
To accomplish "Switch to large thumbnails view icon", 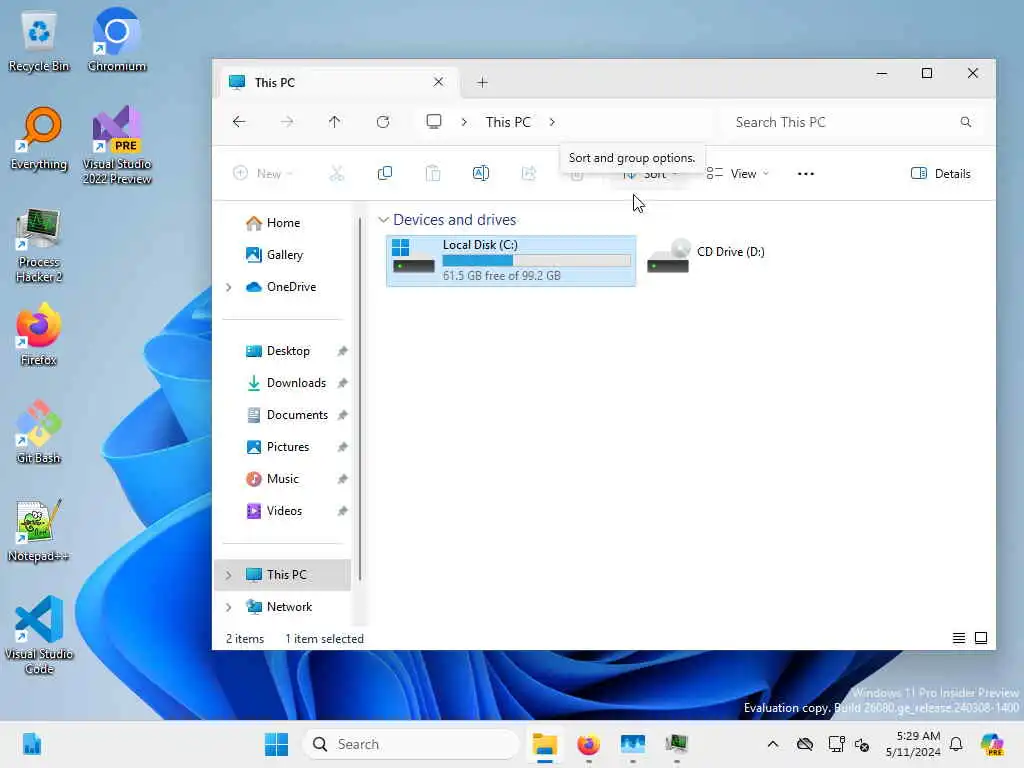I will click(x=981, y=638).
